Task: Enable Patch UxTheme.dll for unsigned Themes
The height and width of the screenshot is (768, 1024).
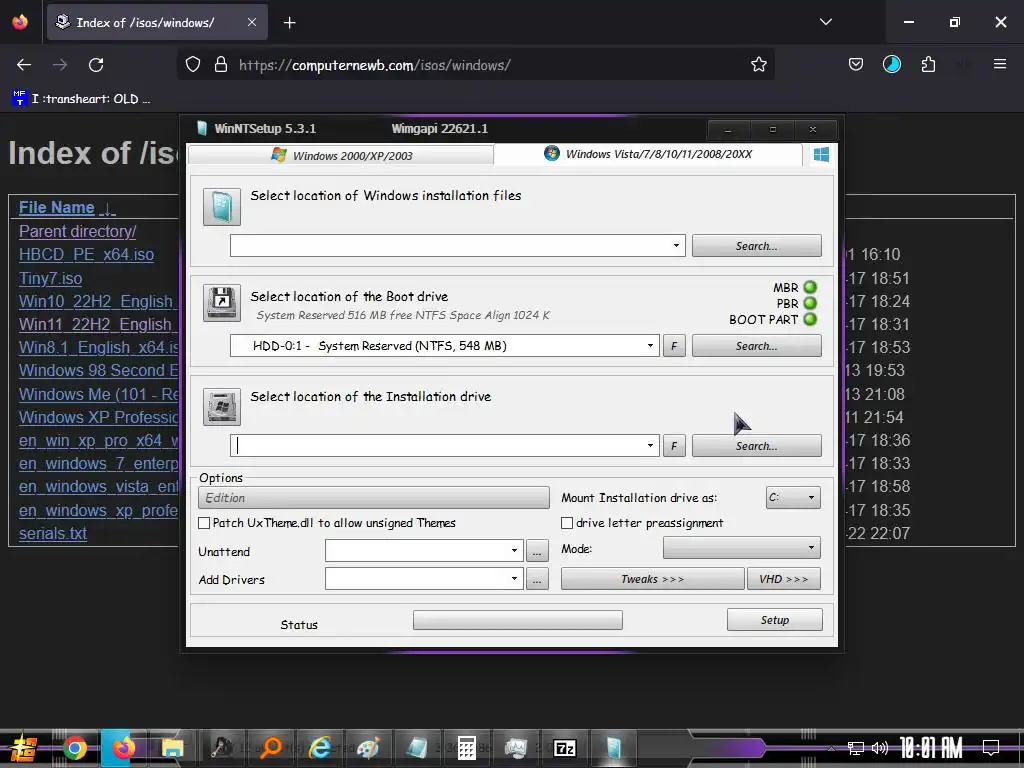Action: [x=204, y=523]
